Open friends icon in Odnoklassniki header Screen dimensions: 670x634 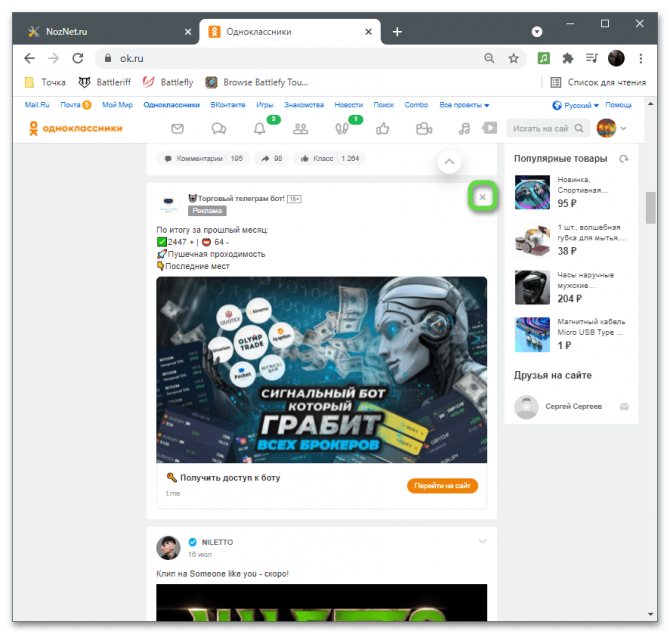point(300,129)
